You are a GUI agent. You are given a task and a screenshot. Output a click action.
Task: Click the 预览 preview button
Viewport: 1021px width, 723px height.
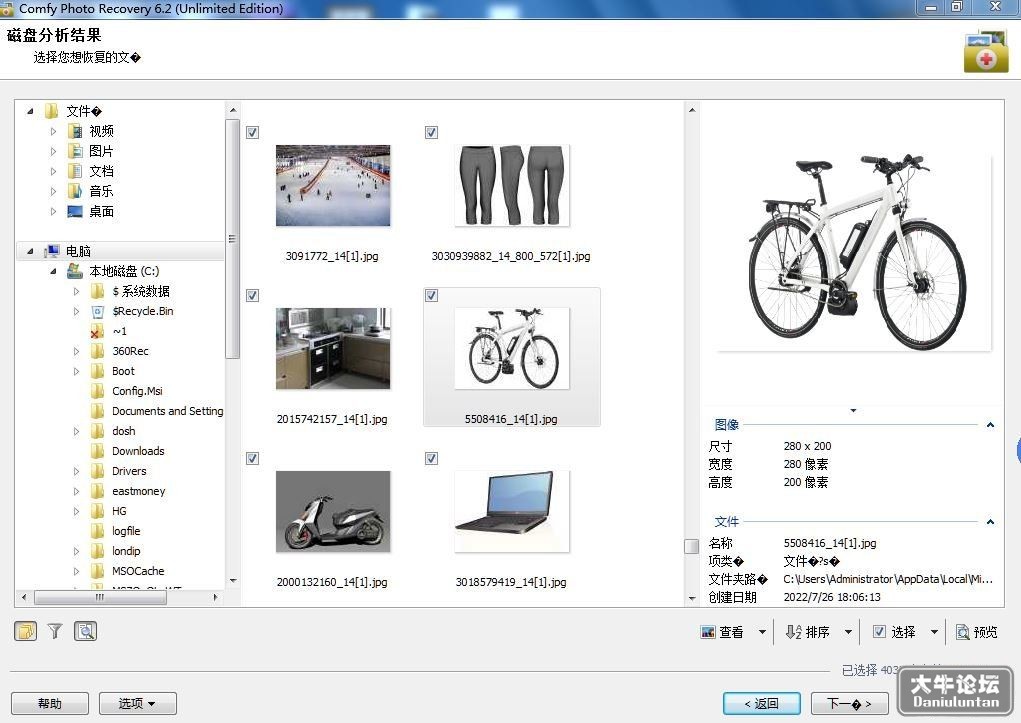point(976,632)
